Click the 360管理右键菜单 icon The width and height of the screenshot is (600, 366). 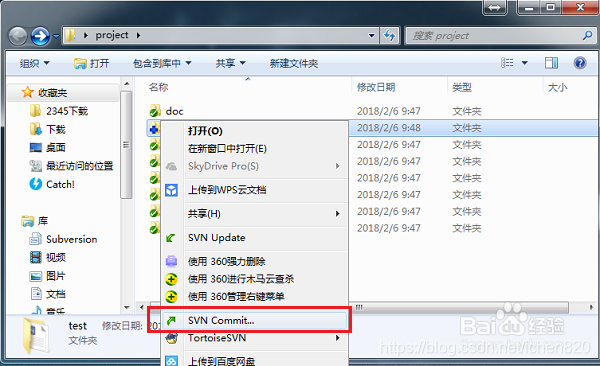[x=171, y=297]
